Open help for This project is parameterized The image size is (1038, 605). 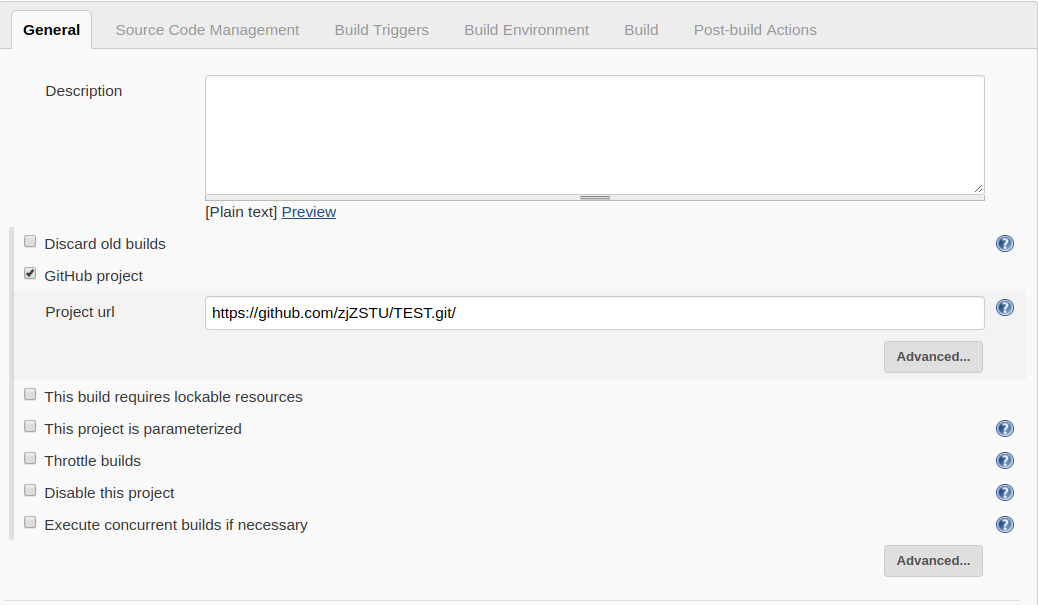point(1005,429)
